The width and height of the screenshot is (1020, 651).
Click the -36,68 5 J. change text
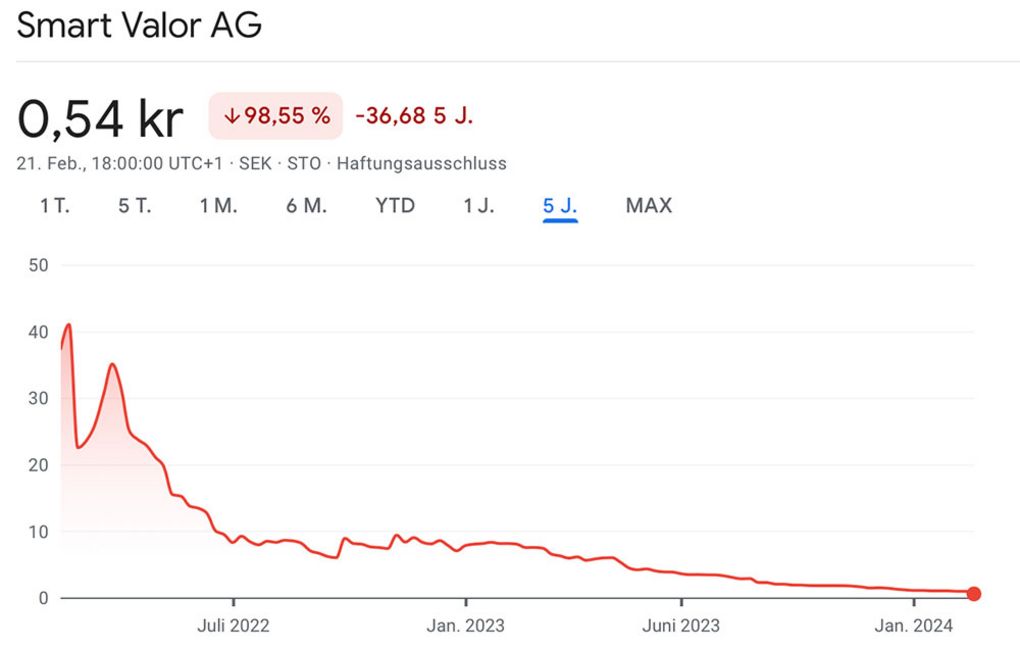point(414,116)
